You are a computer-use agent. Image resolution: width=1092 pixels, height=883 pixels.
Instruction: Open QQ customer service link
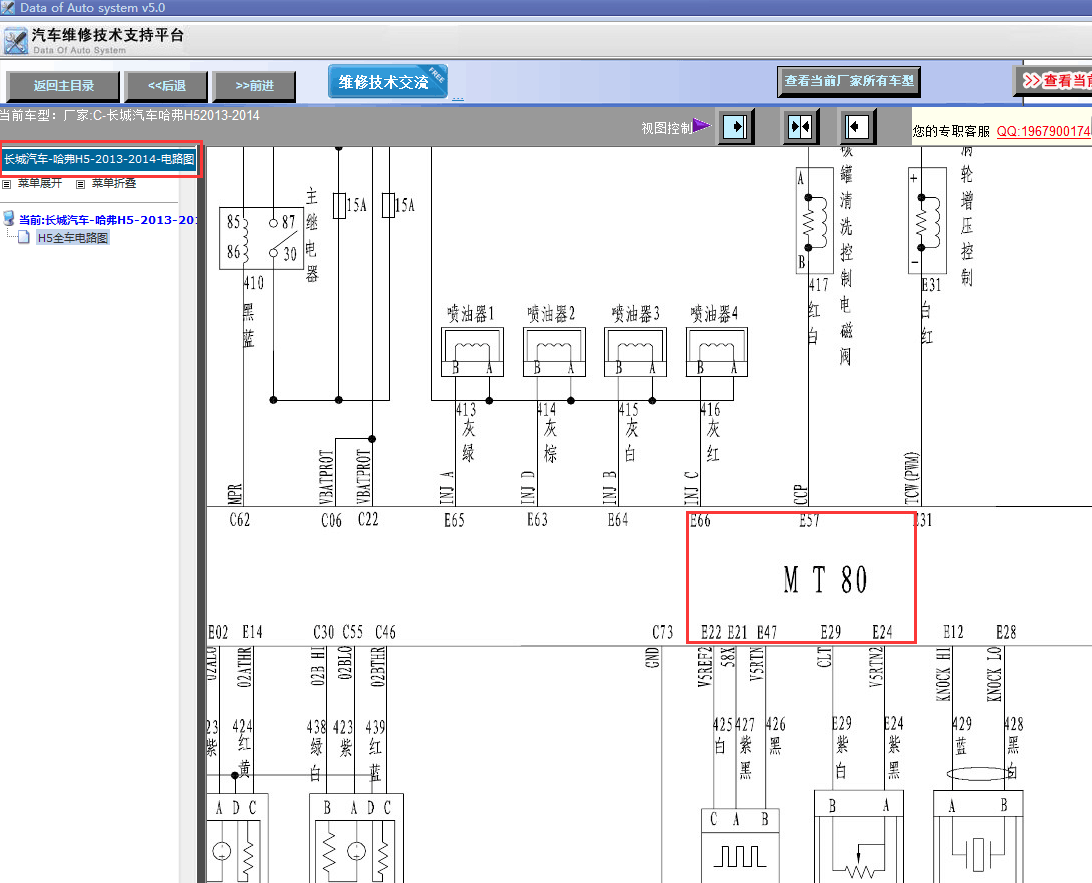(x=1044, y=131)
